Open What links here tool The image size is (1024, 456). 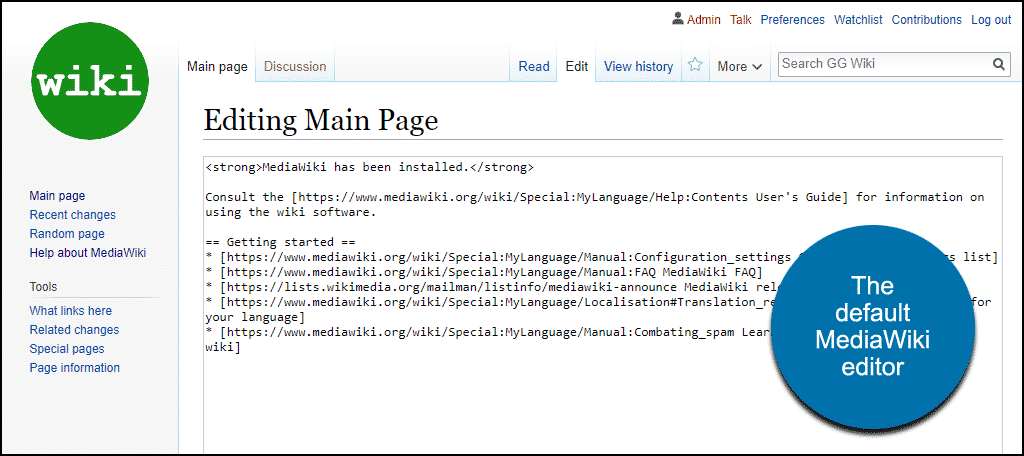point(71,310)
